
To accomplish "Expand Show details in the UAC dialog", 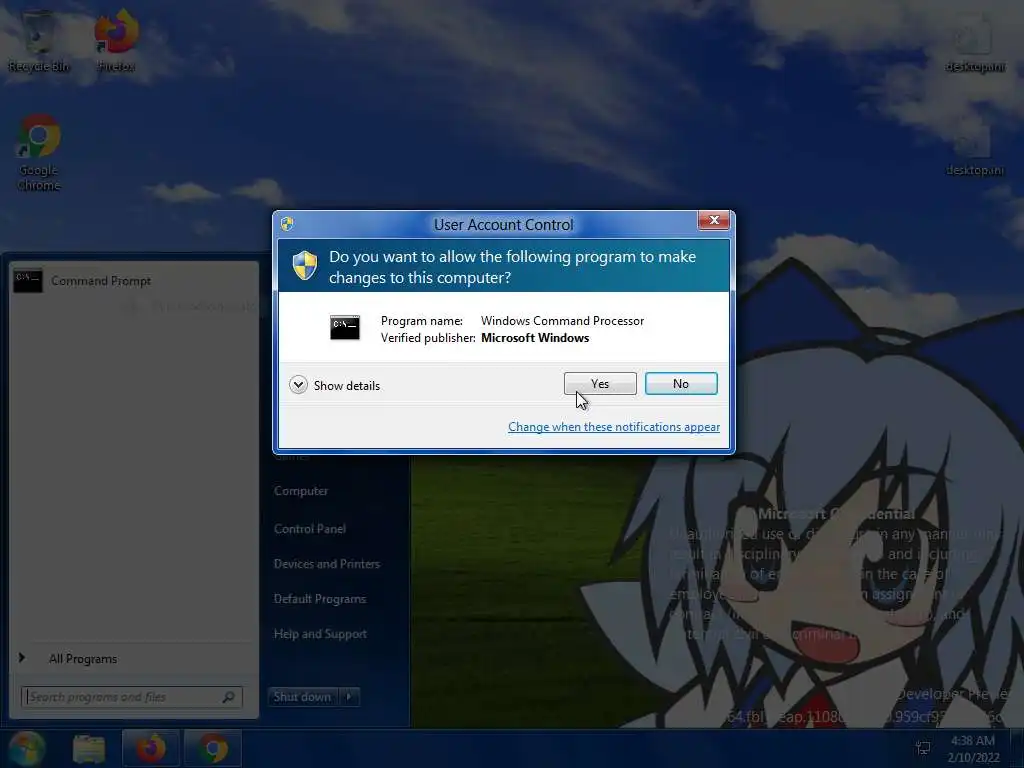I will pos(335,385).
